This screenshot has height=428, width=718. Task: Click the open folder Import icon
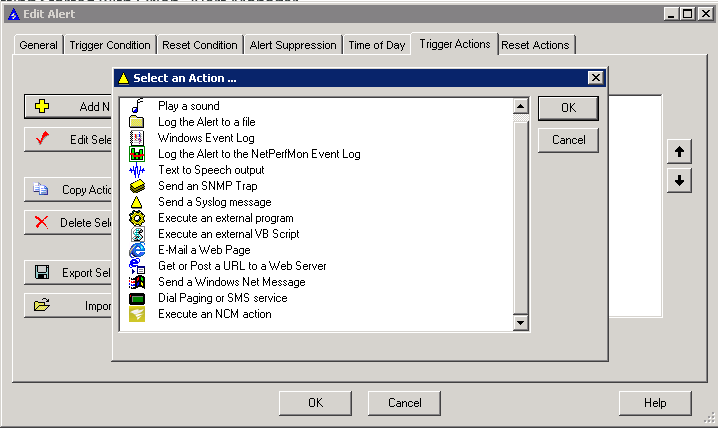42,305
